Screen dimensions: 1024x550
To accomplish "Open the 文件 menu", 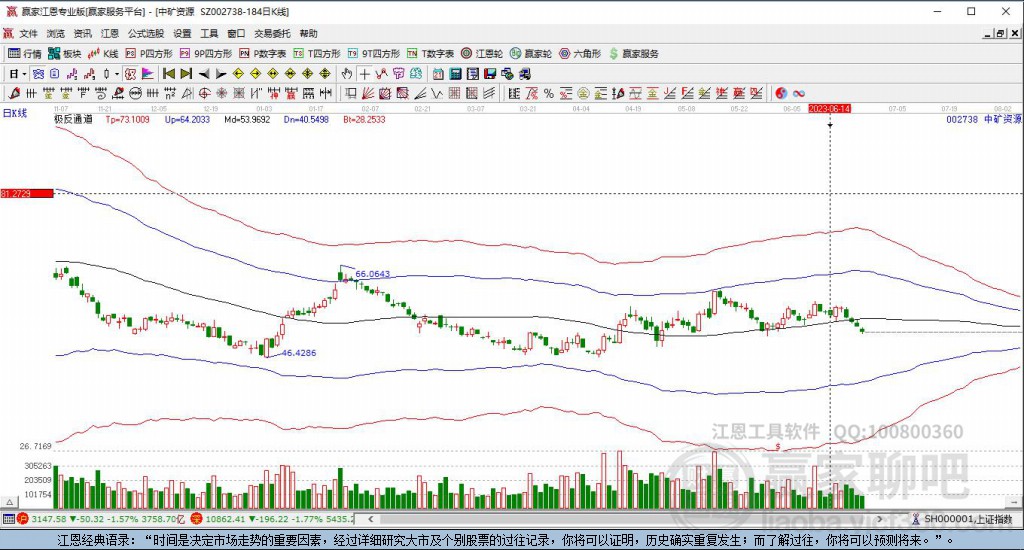I will pyautogui.click(x=28, y=33).
